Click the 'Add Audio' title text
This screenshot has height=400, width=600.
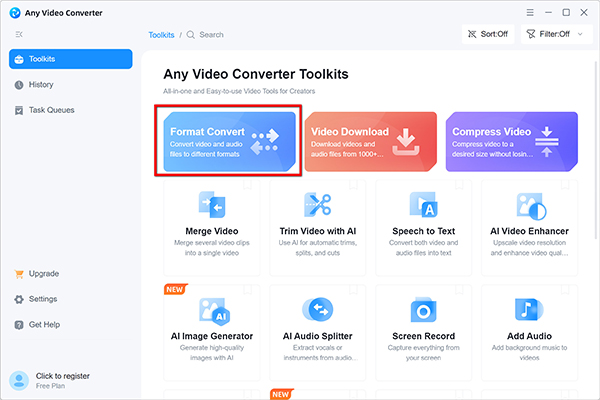pos(529,336)
